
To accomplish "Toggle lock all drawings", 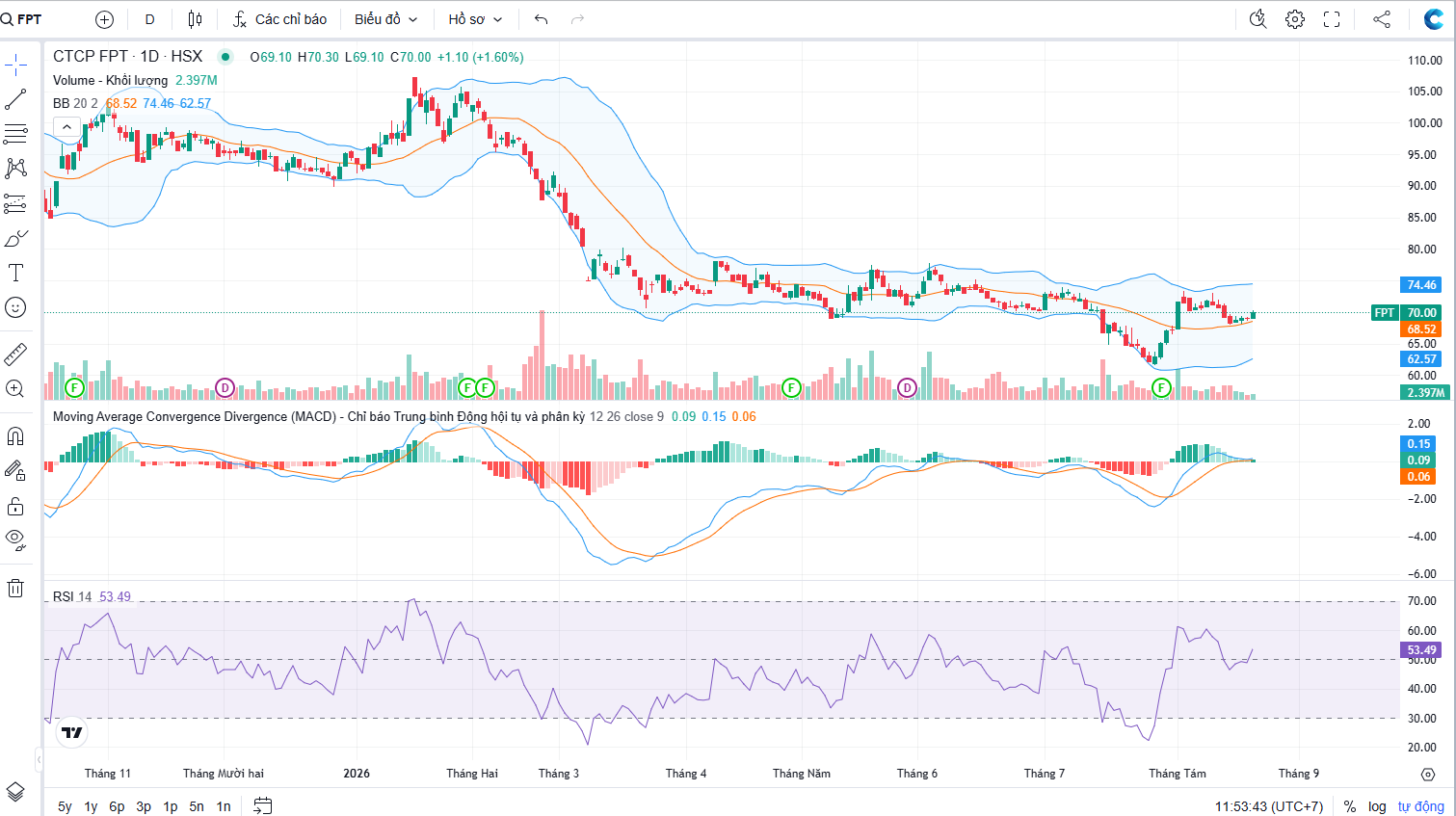I will (15, 506).
